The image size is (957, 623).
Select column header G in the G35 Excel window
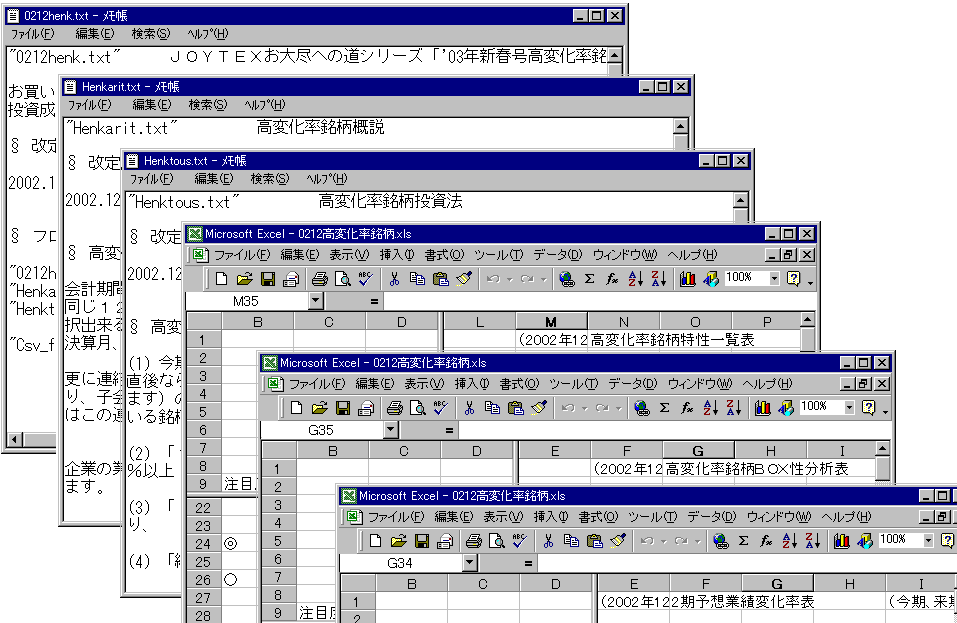pos(698,451)
